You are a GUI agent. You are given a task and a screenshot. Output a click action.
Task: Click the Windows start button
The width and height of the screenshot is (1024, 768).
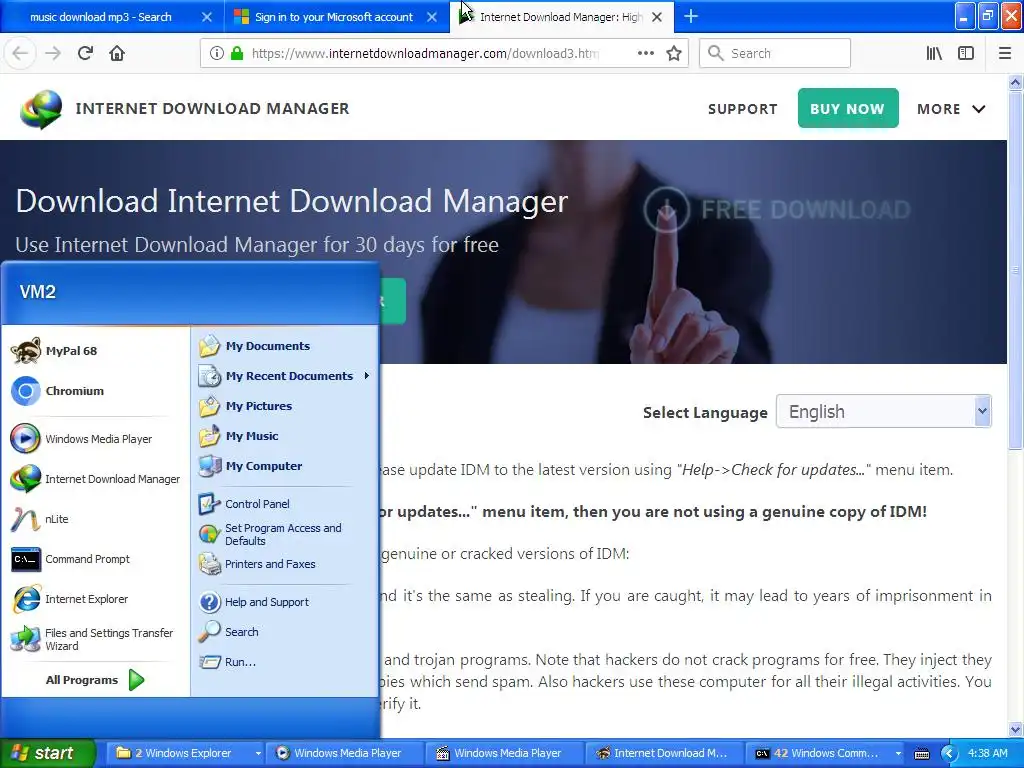(46, 753)
